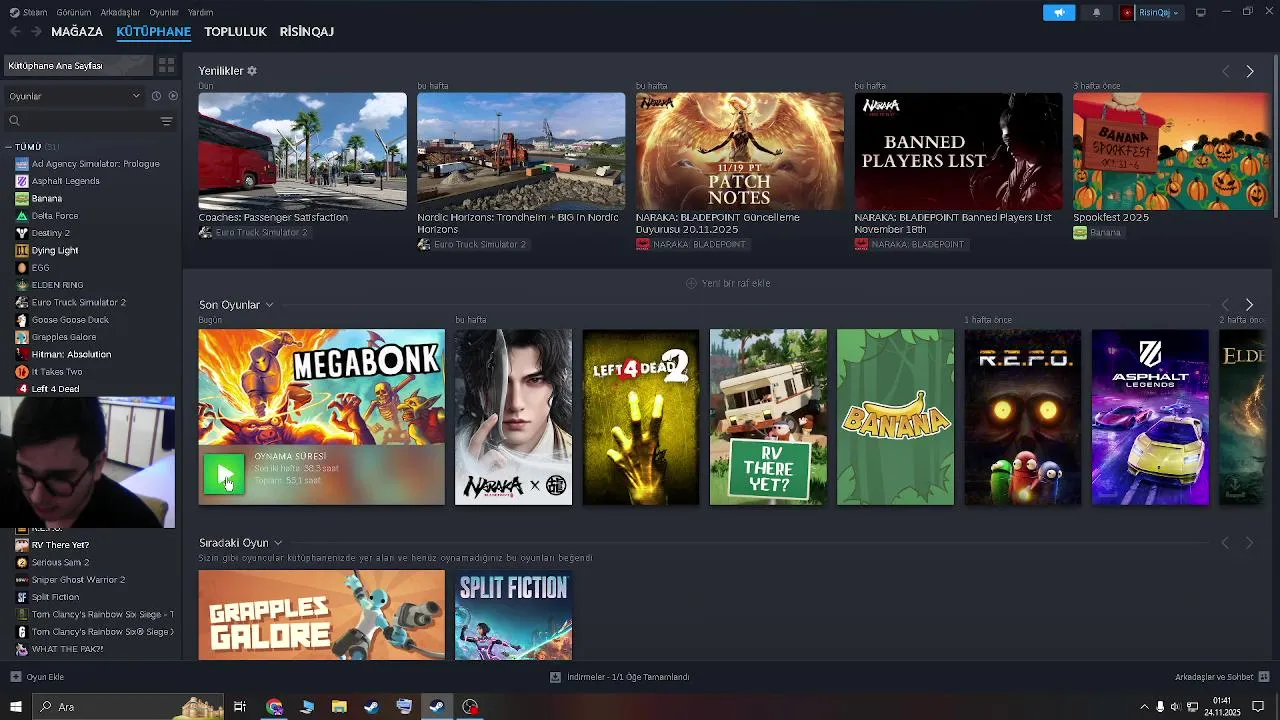
Task: Switch to Big Picture mode icon
Action: 1201,12
